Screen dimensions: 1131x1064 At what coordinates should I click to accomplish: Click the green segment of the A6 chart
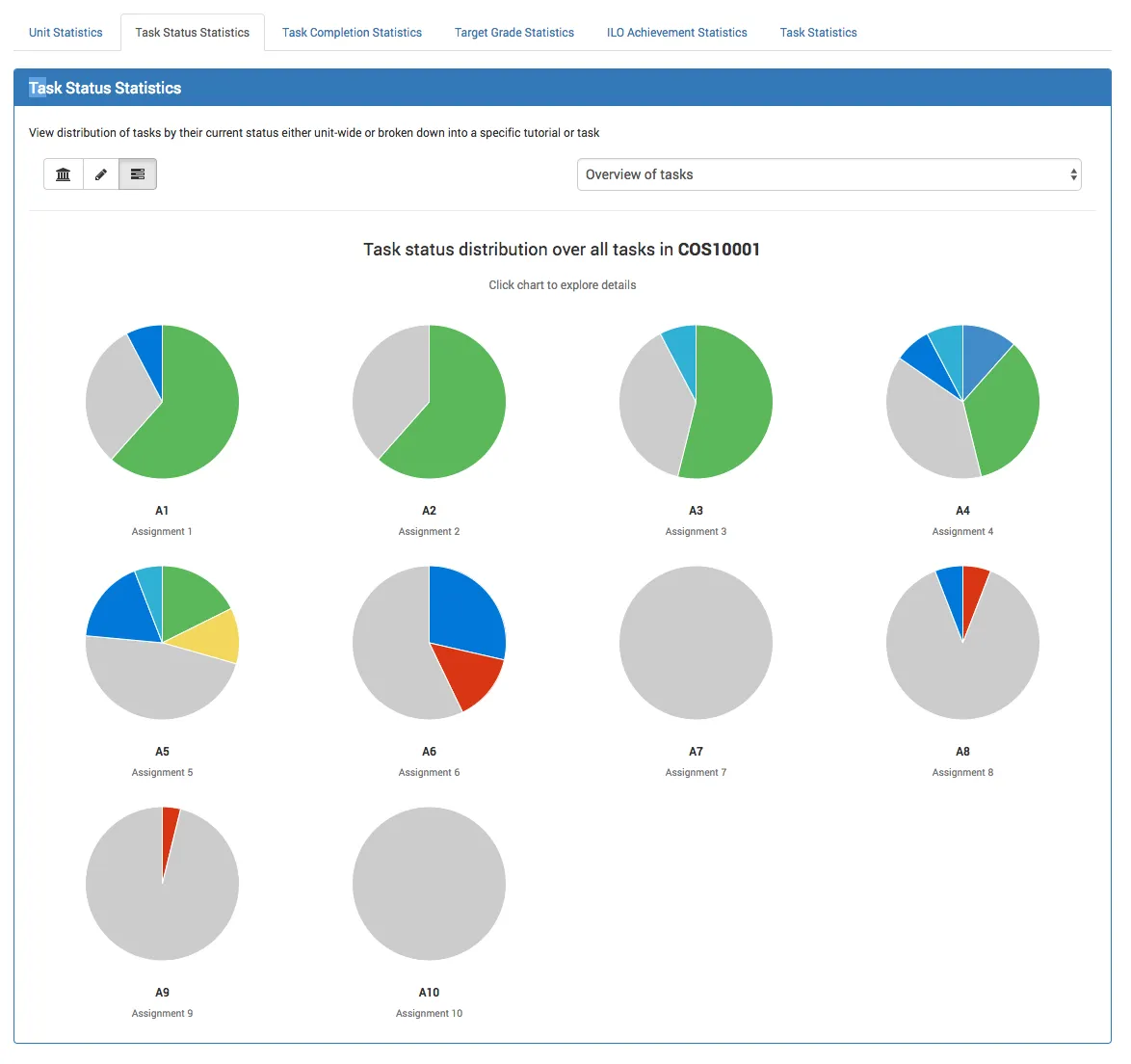coord(429,642)
